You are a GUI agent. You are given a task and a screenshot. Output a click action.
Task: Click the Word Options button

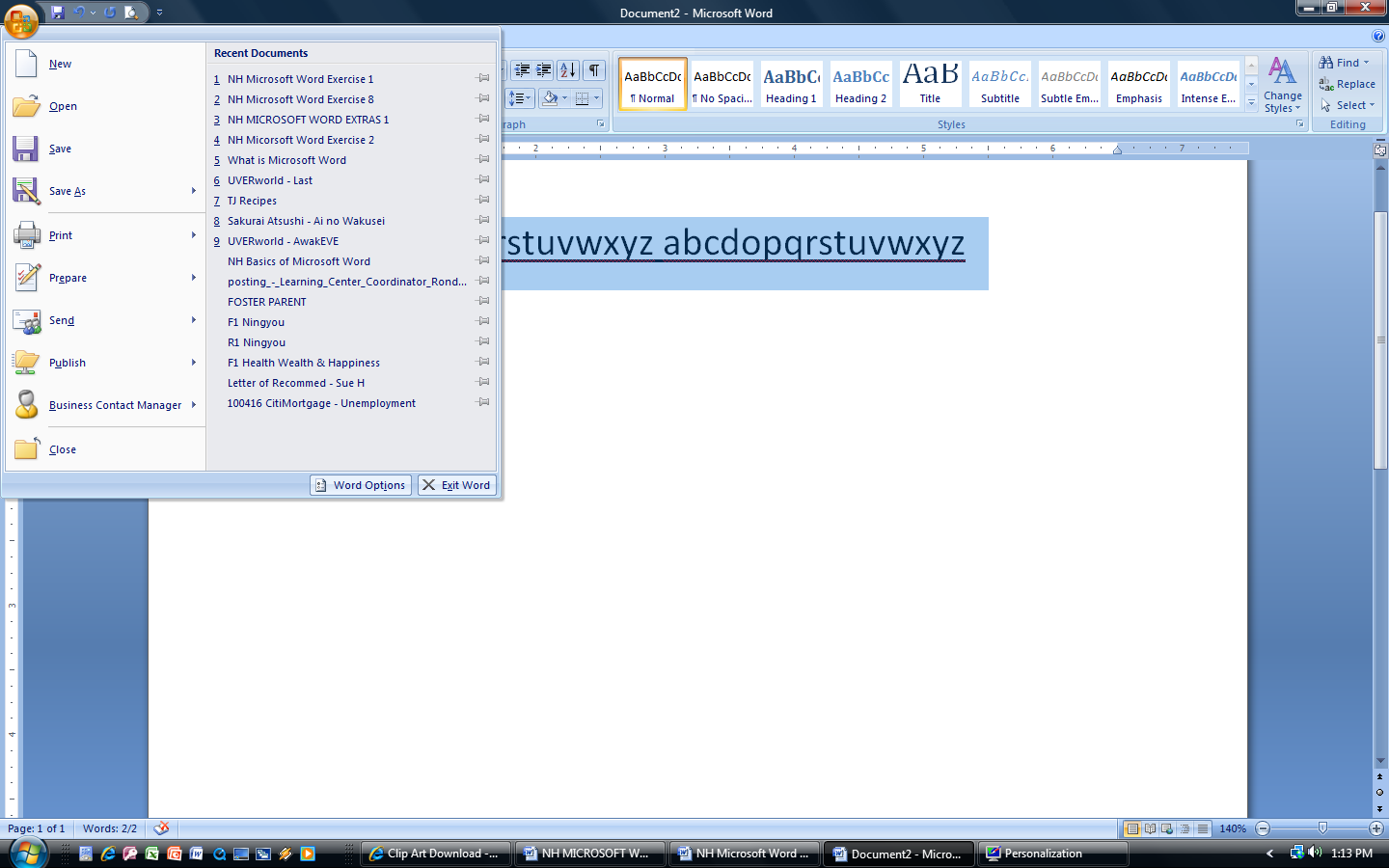coord(361,485)
